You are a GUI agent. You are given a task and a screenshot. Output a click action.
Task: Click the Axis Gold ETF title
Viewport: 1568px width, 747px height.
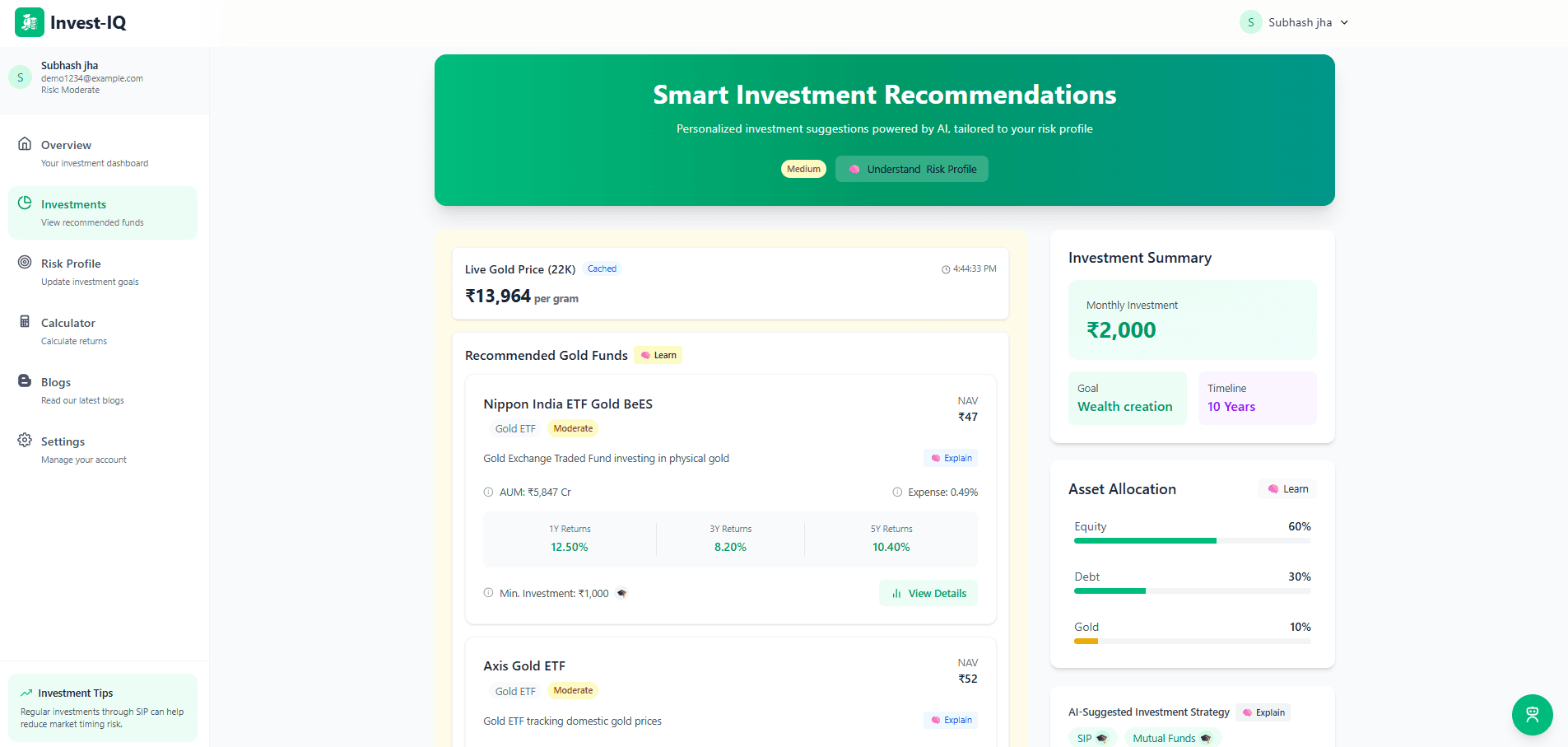(524, 665)
